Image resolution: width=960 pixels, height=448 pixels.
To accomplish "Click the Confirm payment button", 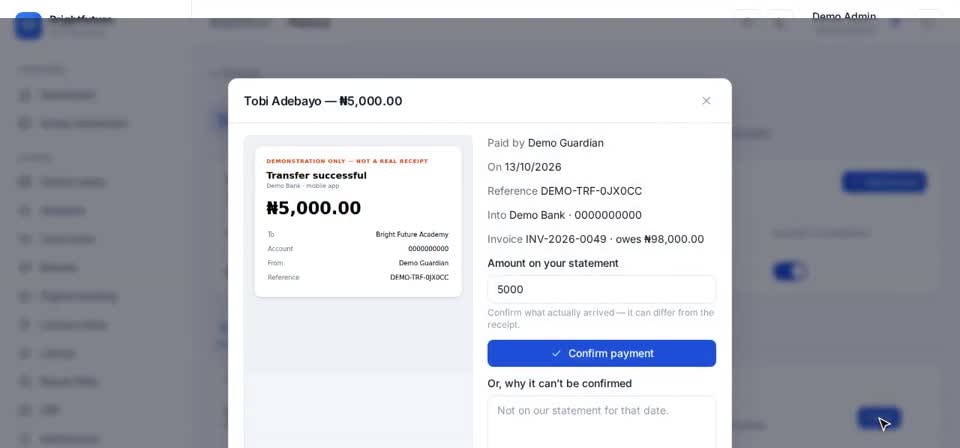I will [x=601, y=353].
